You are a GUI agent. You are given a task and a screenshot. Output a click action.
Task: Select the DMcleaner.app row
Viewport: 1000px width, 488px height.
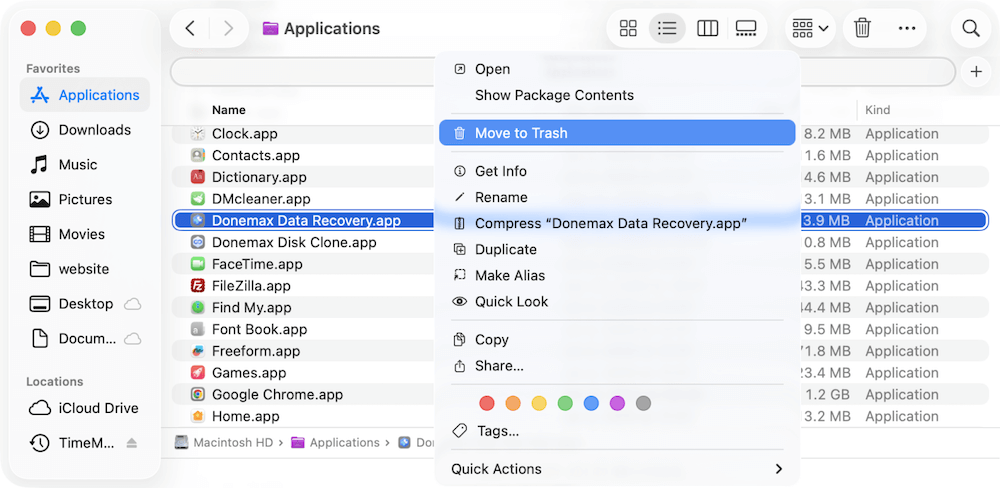coord(579,199)
